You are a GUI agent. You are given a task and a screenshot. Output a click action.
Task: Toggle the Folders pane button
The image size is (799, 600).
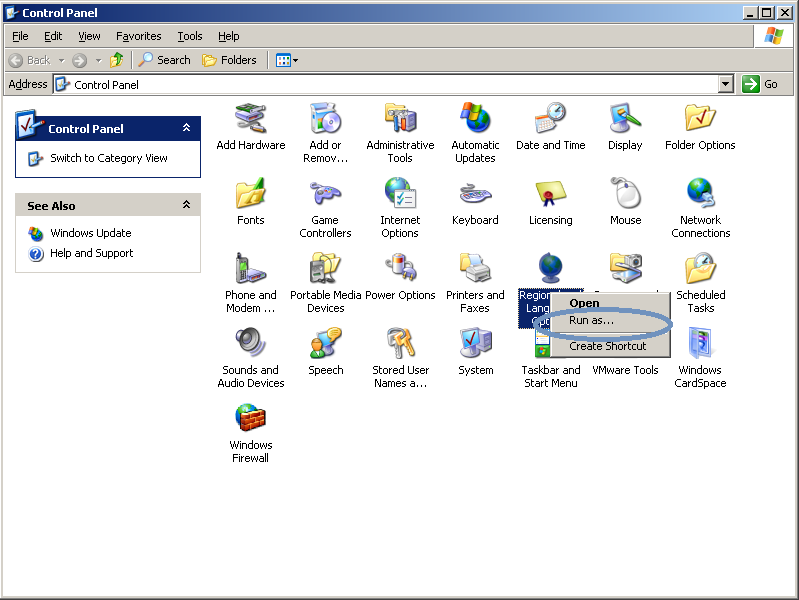pyautogui.click(x=229, y=60)
